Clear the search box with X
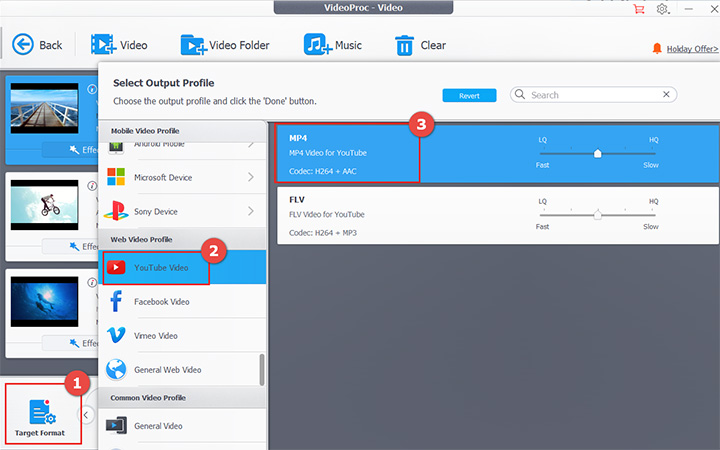Viewport: 720px width, 450px height. pos(666,94)
